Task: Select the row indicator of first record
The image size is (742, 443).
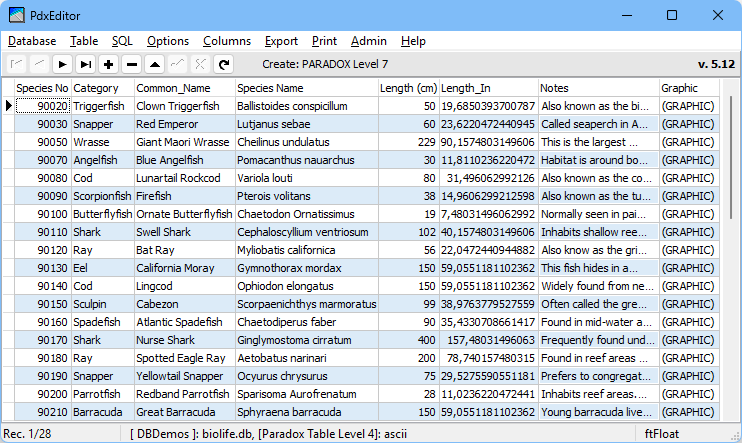Action: [x=8, y=106]
